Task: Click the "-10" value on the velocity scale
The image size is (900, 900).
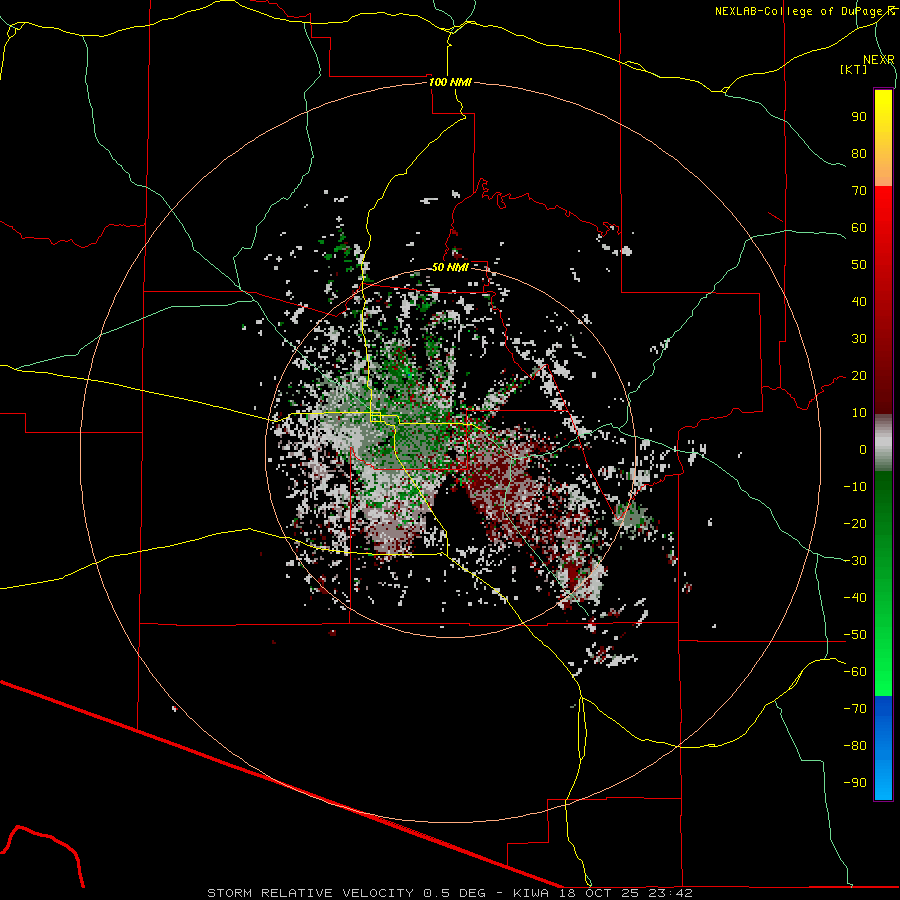Action: (x=855, y=487)
